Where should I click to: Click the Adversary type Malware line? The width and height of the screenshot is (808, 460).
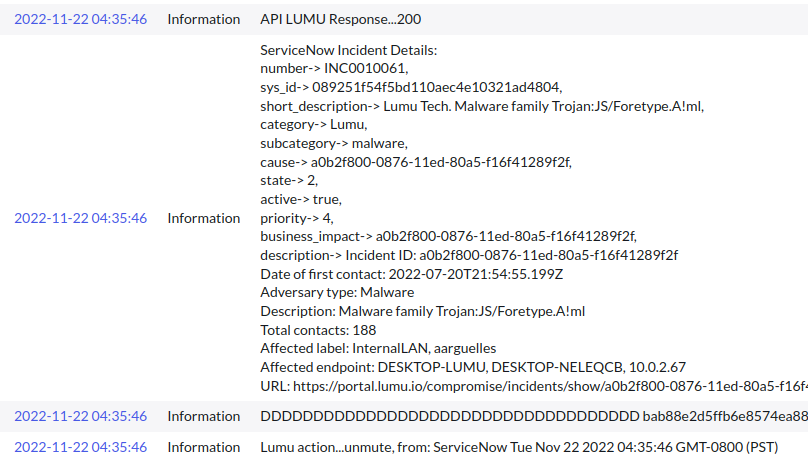click(337, 292)
